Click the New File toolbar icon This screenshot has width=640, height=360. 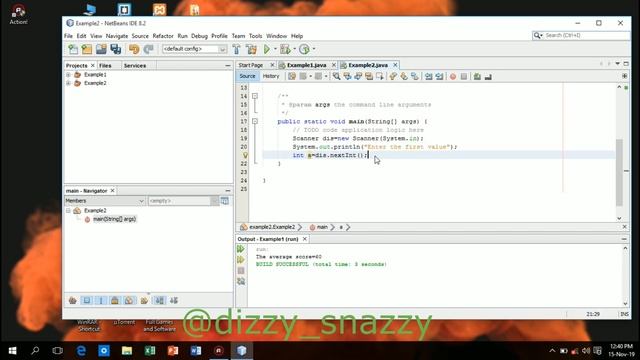tap(73, 49)
